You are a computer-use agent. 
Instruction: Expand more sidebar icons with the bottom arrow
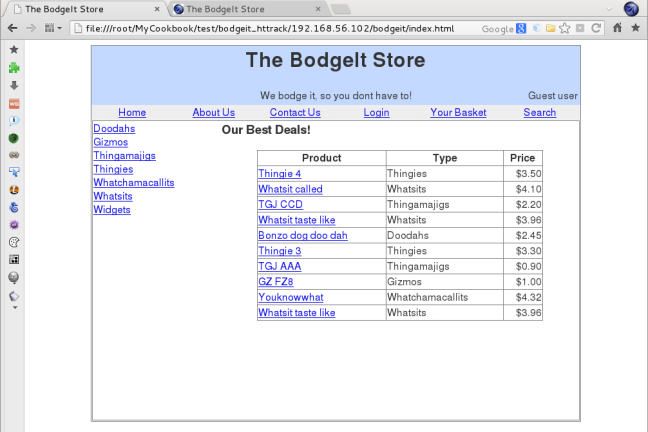pos(15,308)
